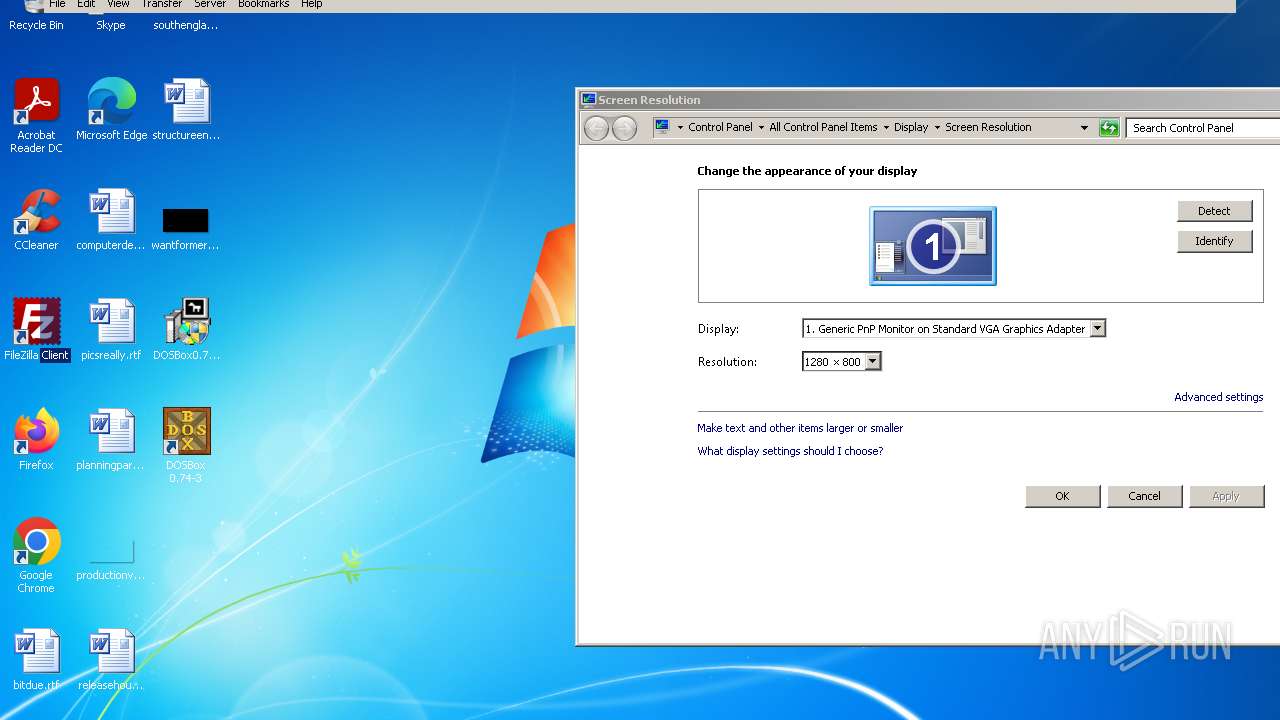This screenshot has width=1280, height=720.
Task: Open the Edit menu in the top menu bar
Action: tap(86, 4)
